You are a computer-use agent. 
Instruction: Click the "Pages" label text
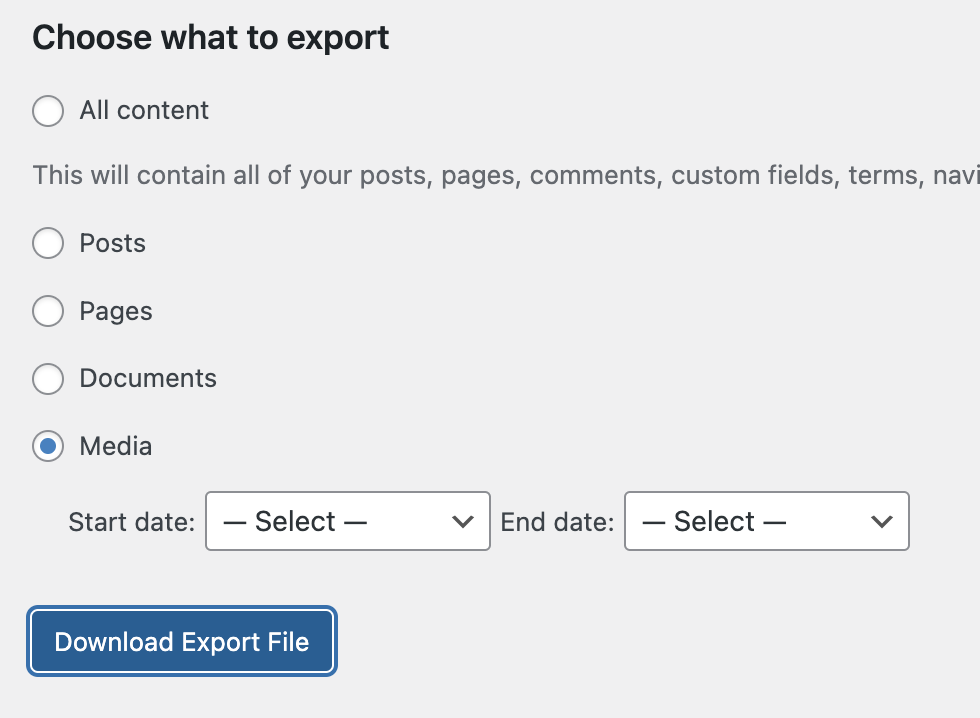pyautogui.click(x=115, y=311)
